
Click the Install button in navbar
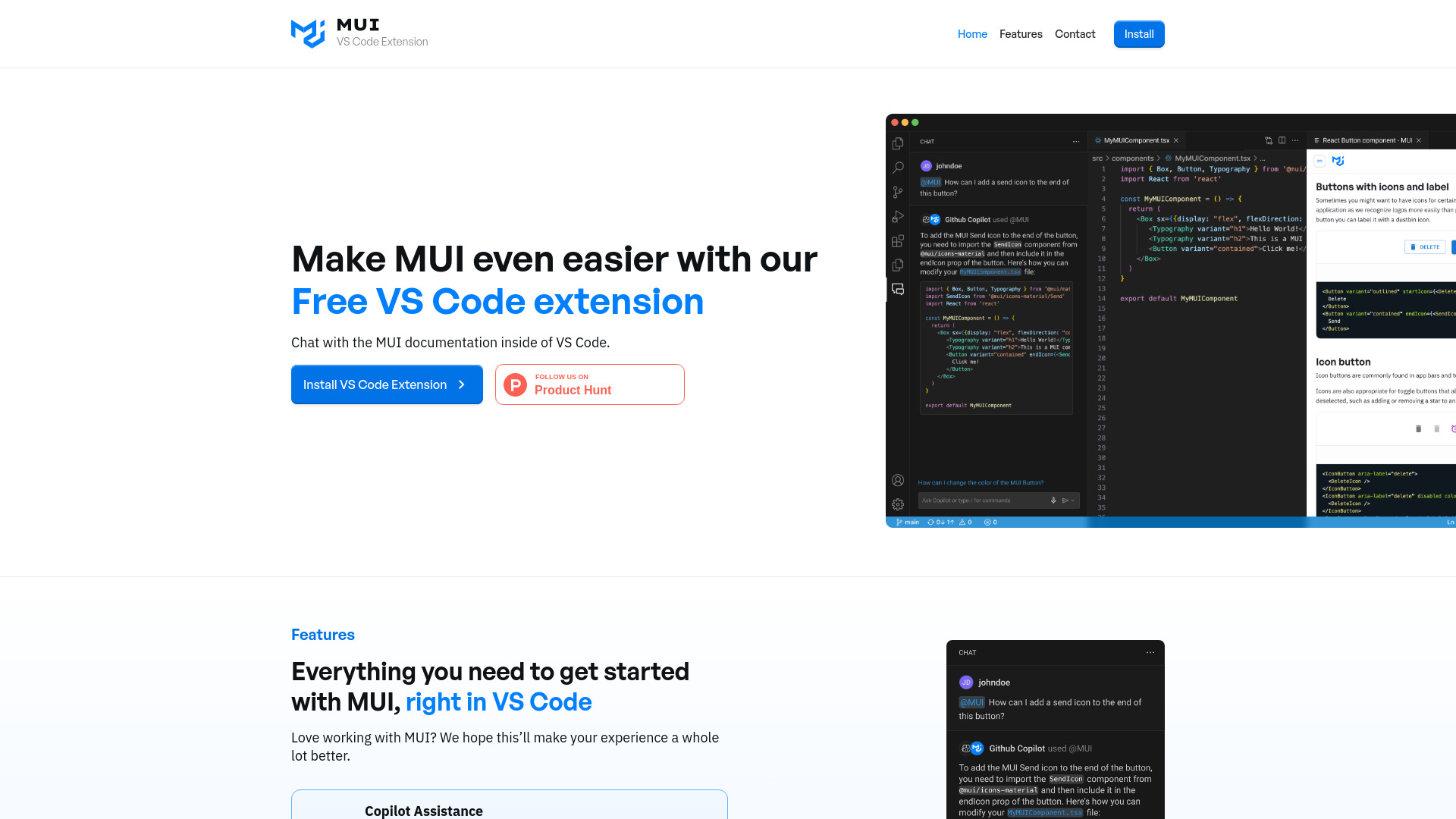point(1139,33)
